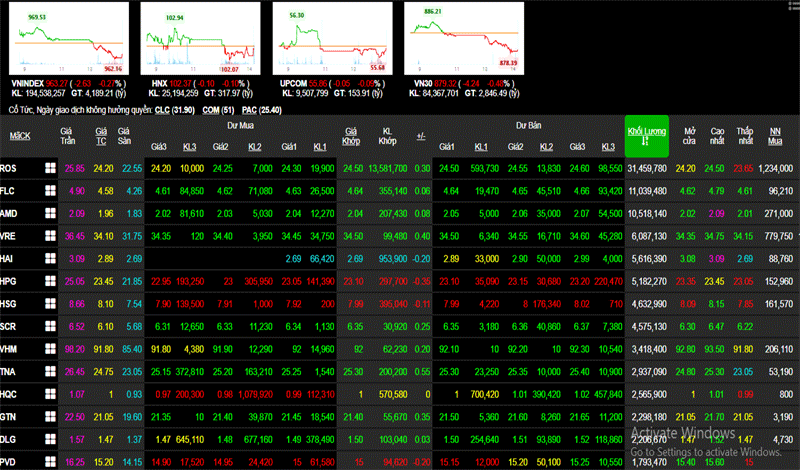Viewport: 800px width, 470px height.
Task: Sort by the green Khối Lượng column
Action: click(646, 136)
